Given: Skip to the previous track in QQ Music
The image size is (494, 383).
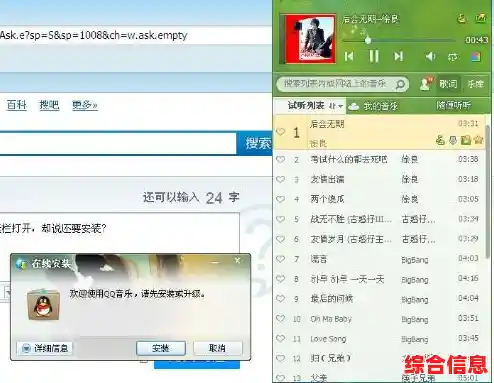Looking at the screenshot, I should tap(349, 56).
